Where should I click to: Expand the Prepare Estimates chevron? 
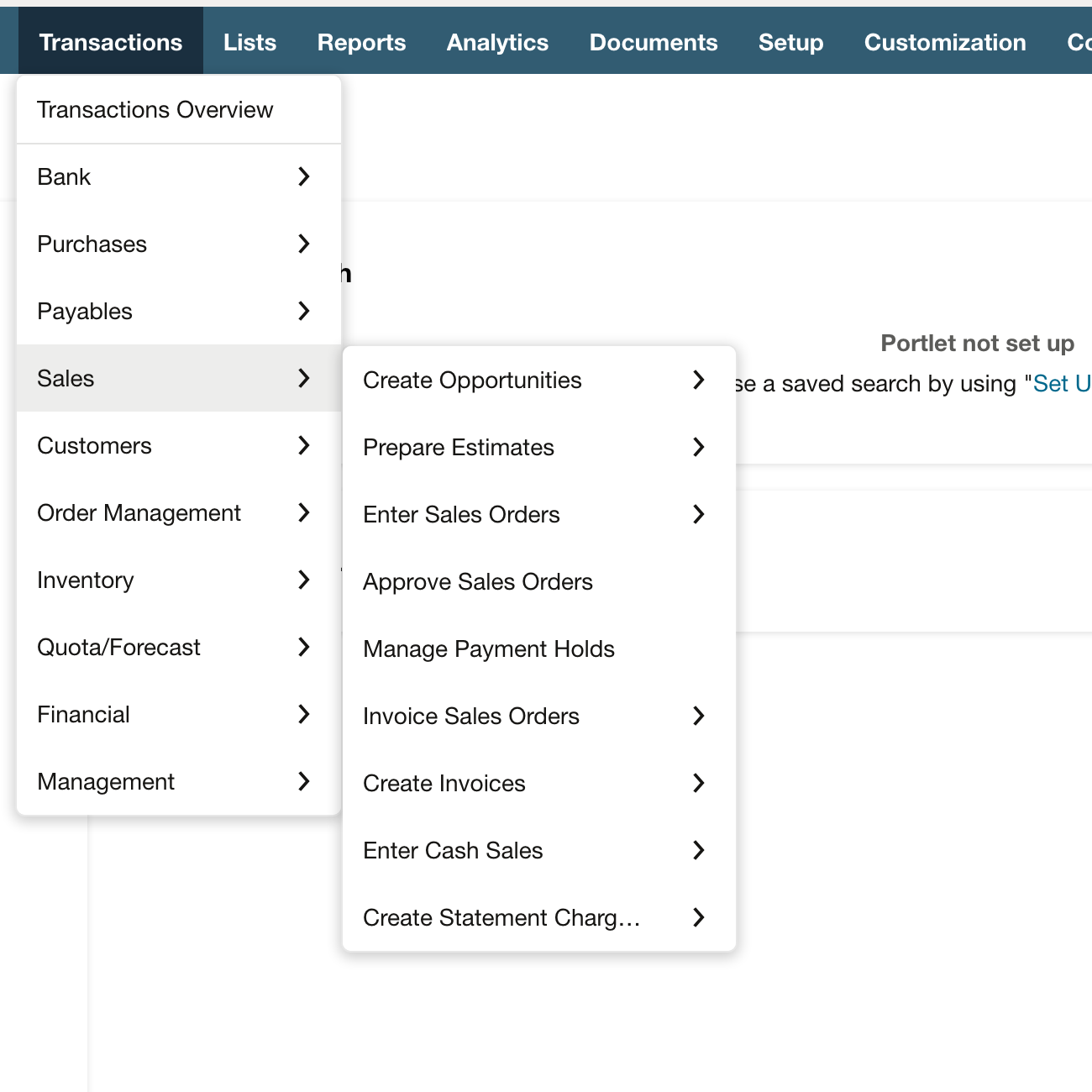click(698, 447)
